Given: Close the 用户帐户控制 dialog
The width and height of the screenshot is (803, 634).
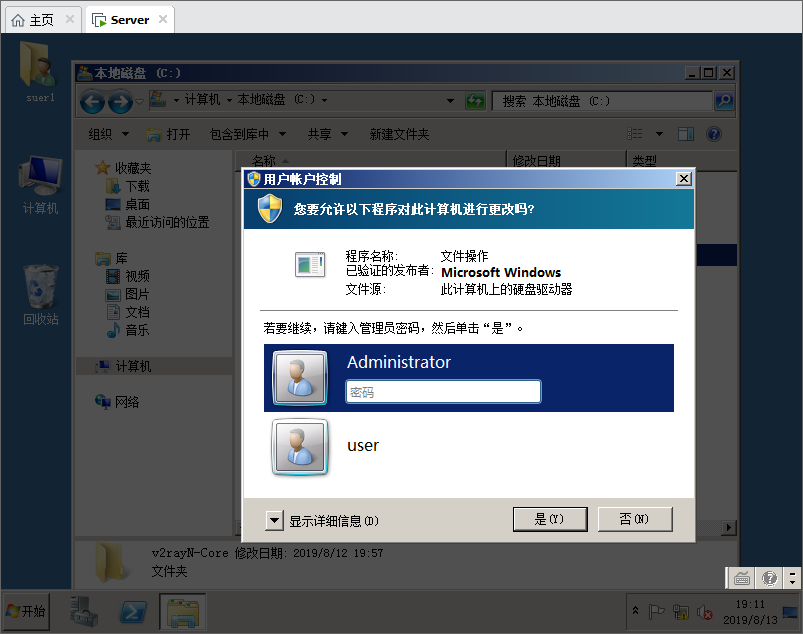Looking at the screenshot, I should 684,179.
